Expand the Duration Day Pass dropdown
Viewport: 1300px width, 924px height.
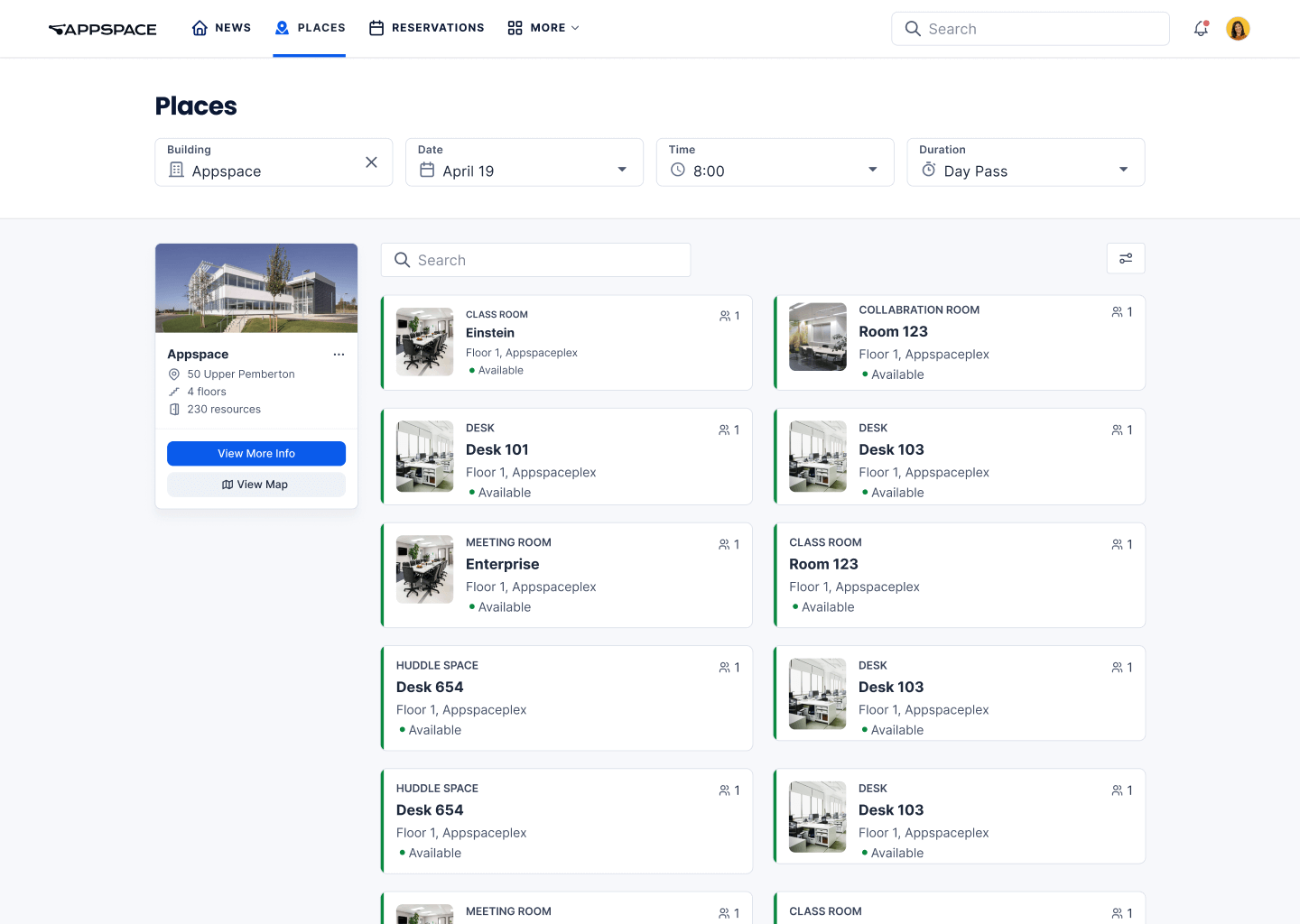tap(1123, 170)
